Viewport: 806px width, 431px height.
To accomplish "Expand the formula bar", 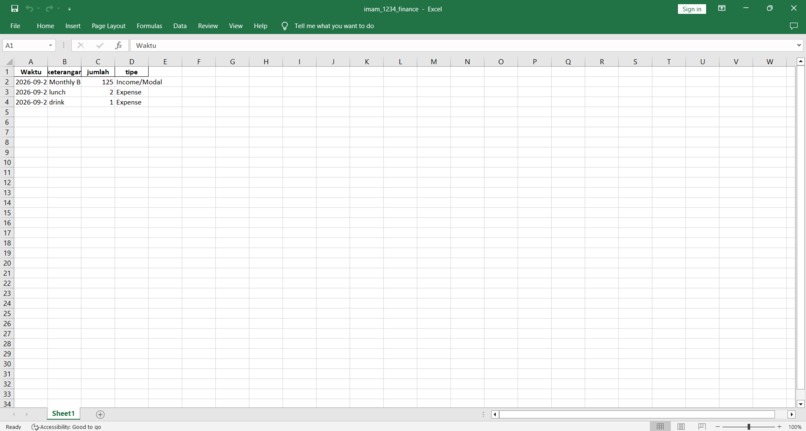I will [x=799, y=45].
